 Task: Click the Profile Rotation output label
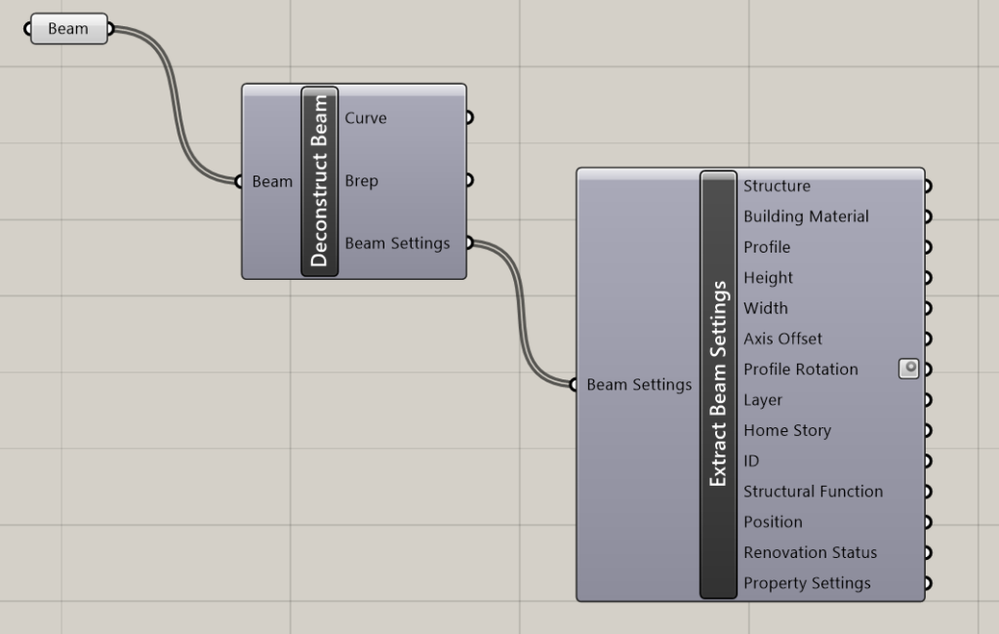(x=800, y=370)
